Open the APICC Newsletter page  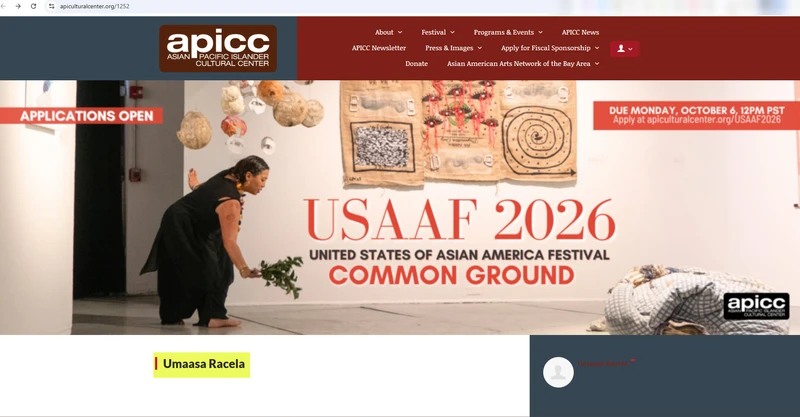(x=379, y=48)
